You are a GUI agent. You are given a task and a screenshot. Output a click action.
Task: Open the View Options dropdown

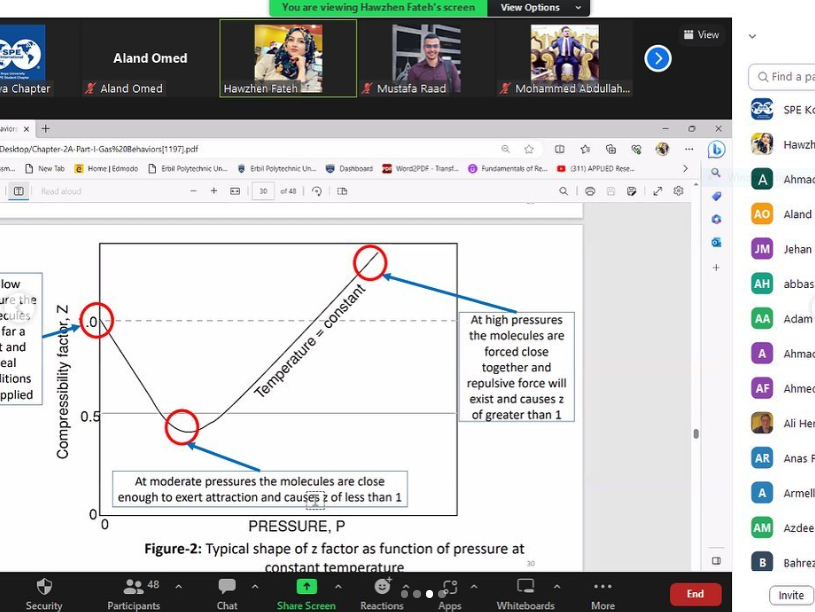point(538,7)
